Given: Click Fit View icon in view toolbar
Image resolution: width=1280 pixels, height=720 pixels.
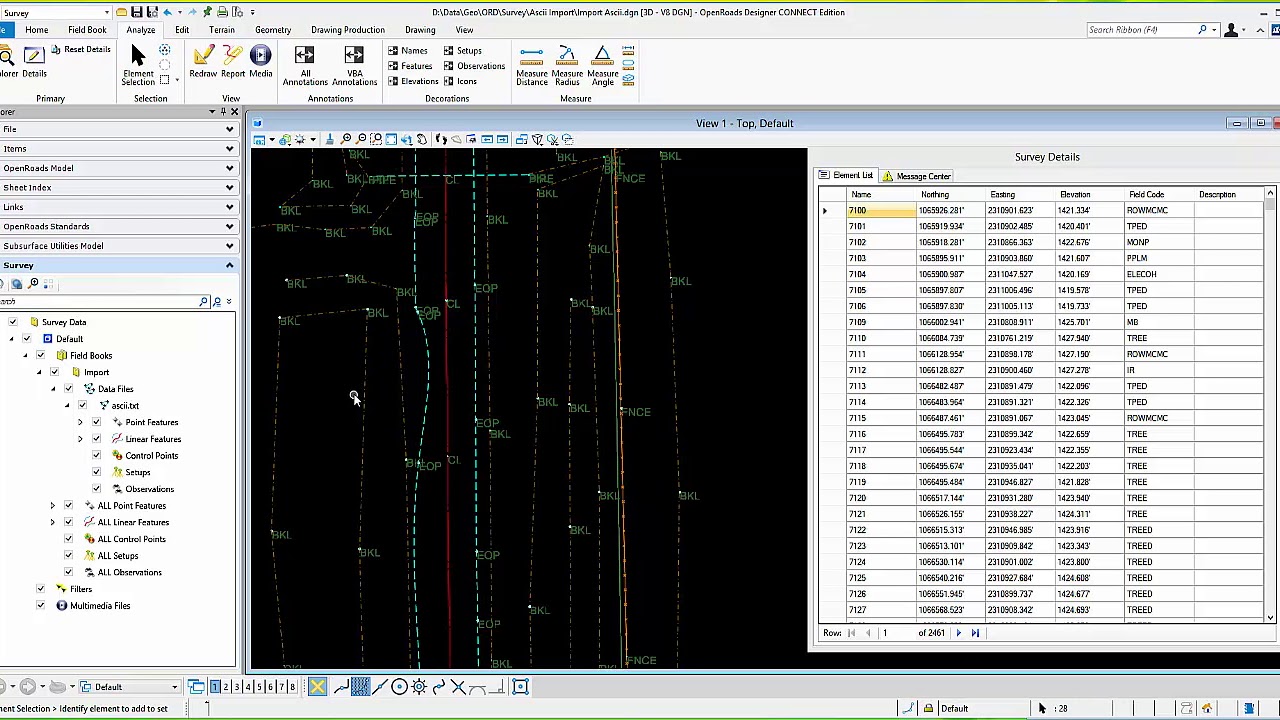Looking at the screenshot, I should (391, 139).
